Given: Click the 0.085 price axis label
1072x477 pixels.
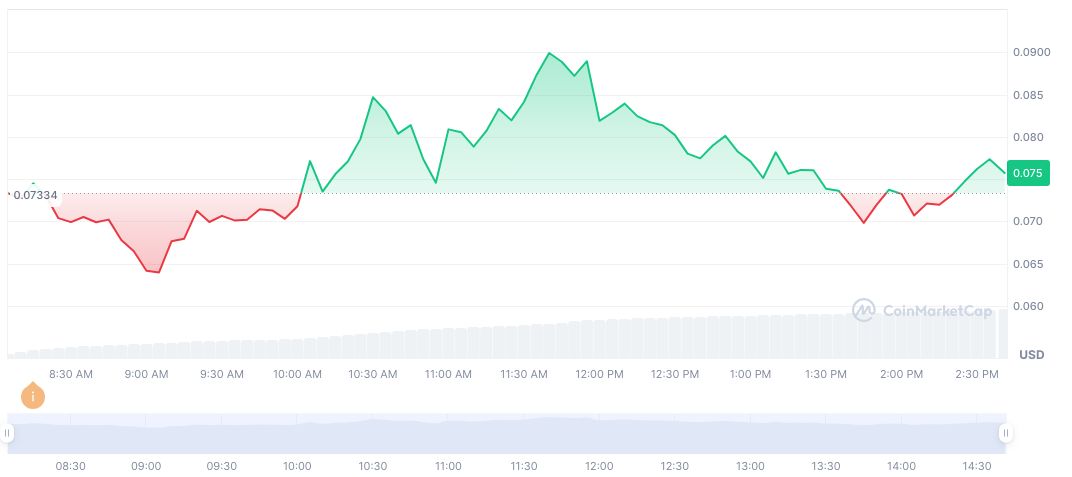Looking at the screenshot, I should 1031,96.
